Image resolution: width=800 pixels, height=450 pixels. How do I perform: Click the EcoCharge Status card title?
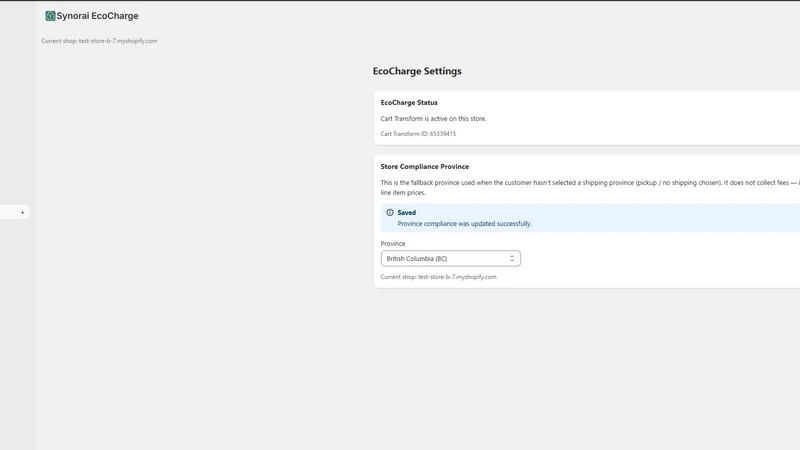pos(409,103)
